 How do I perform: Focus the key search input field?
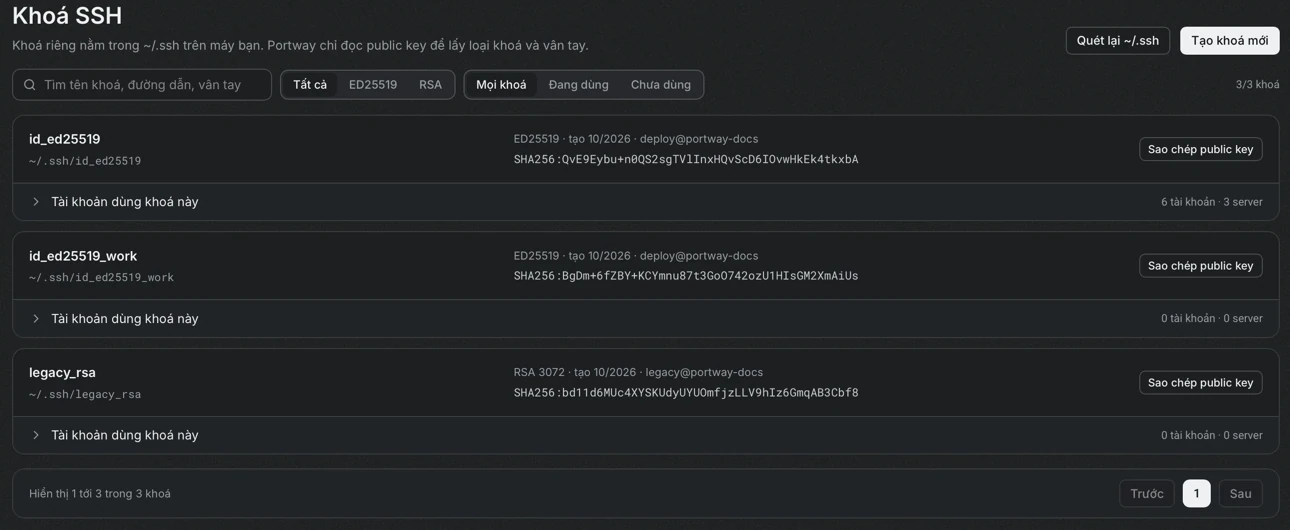142,85
